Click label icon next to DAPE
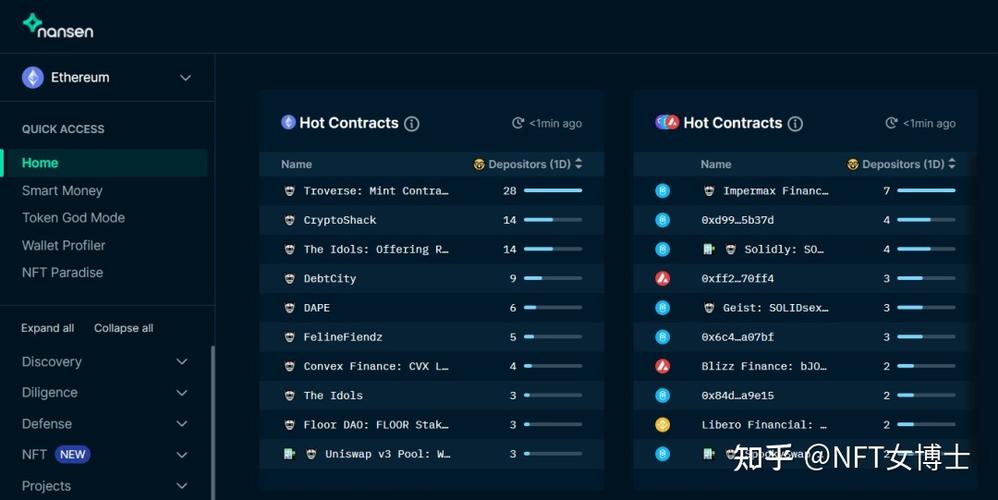 pyautogui.click(x=290, y=308)
